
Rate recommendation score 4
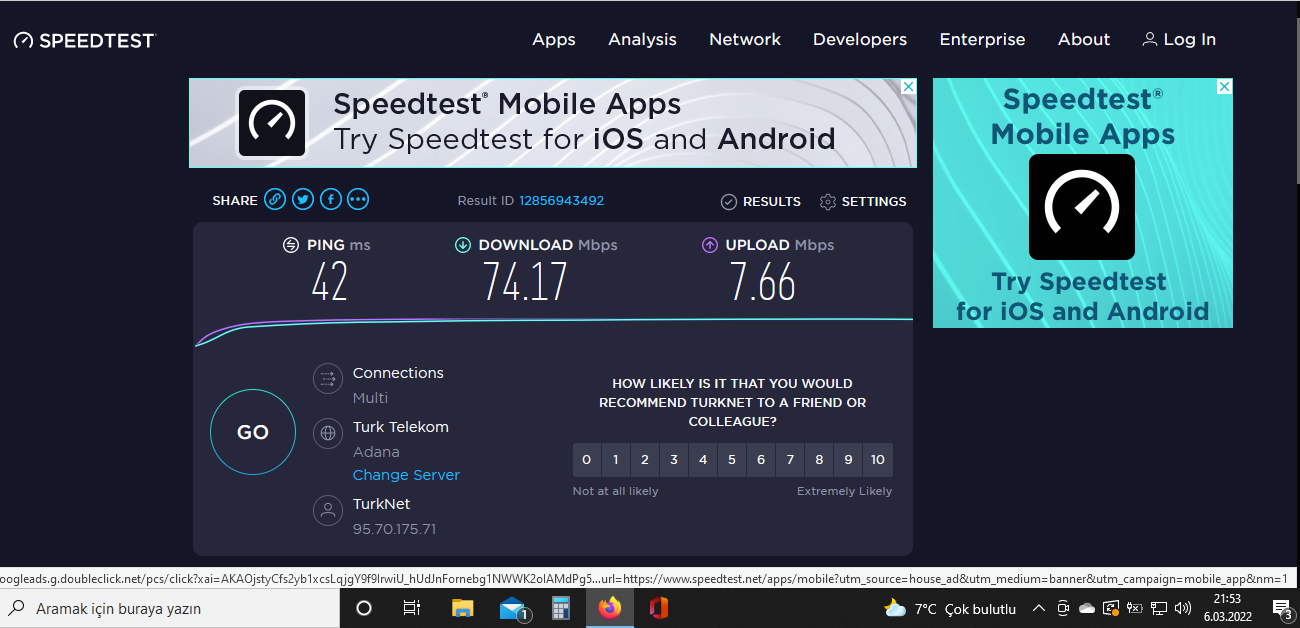point(703,460)
